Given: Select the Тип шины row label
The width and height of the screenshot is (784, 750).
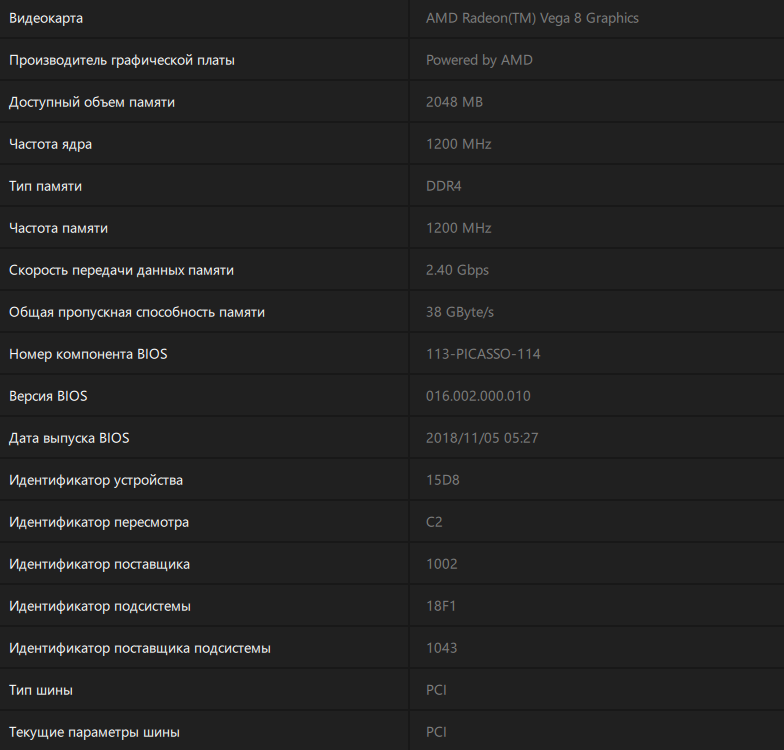Looking at the screenshot, I should tap(41, 690).
